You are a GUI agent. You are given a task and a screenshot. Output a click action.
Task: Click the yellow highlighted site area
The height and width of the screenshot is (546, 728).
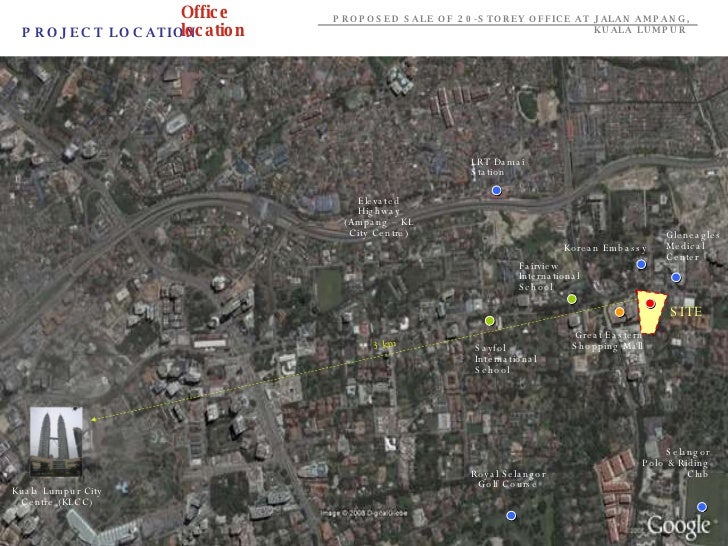click(x=652, y=312)
